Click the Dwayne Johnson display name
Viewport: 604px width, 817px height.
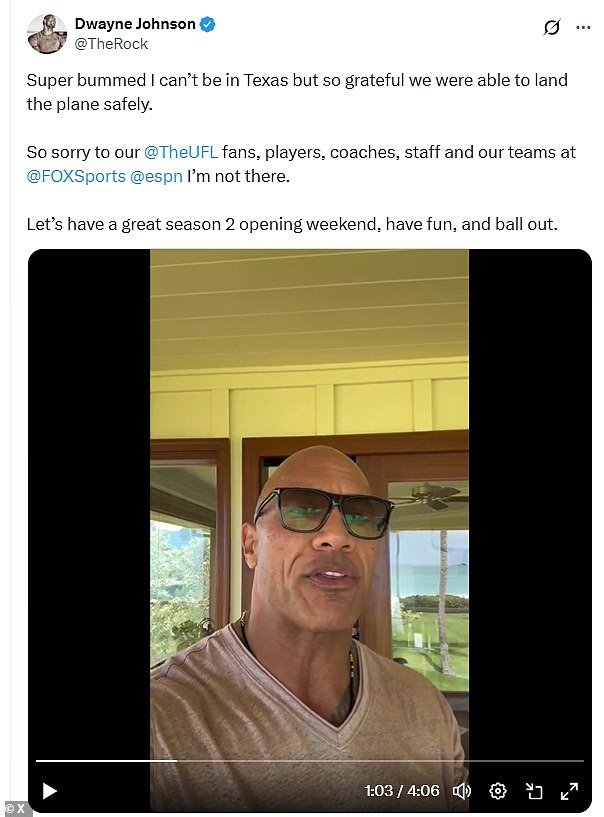coord(135,24)
